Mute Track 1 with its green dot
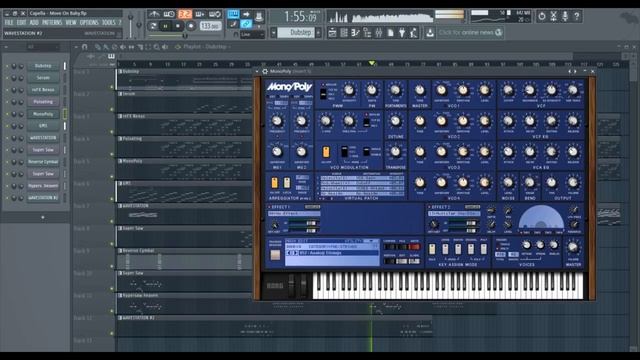The width and height of the screenshot is (640, 360). tap(112, 87)
